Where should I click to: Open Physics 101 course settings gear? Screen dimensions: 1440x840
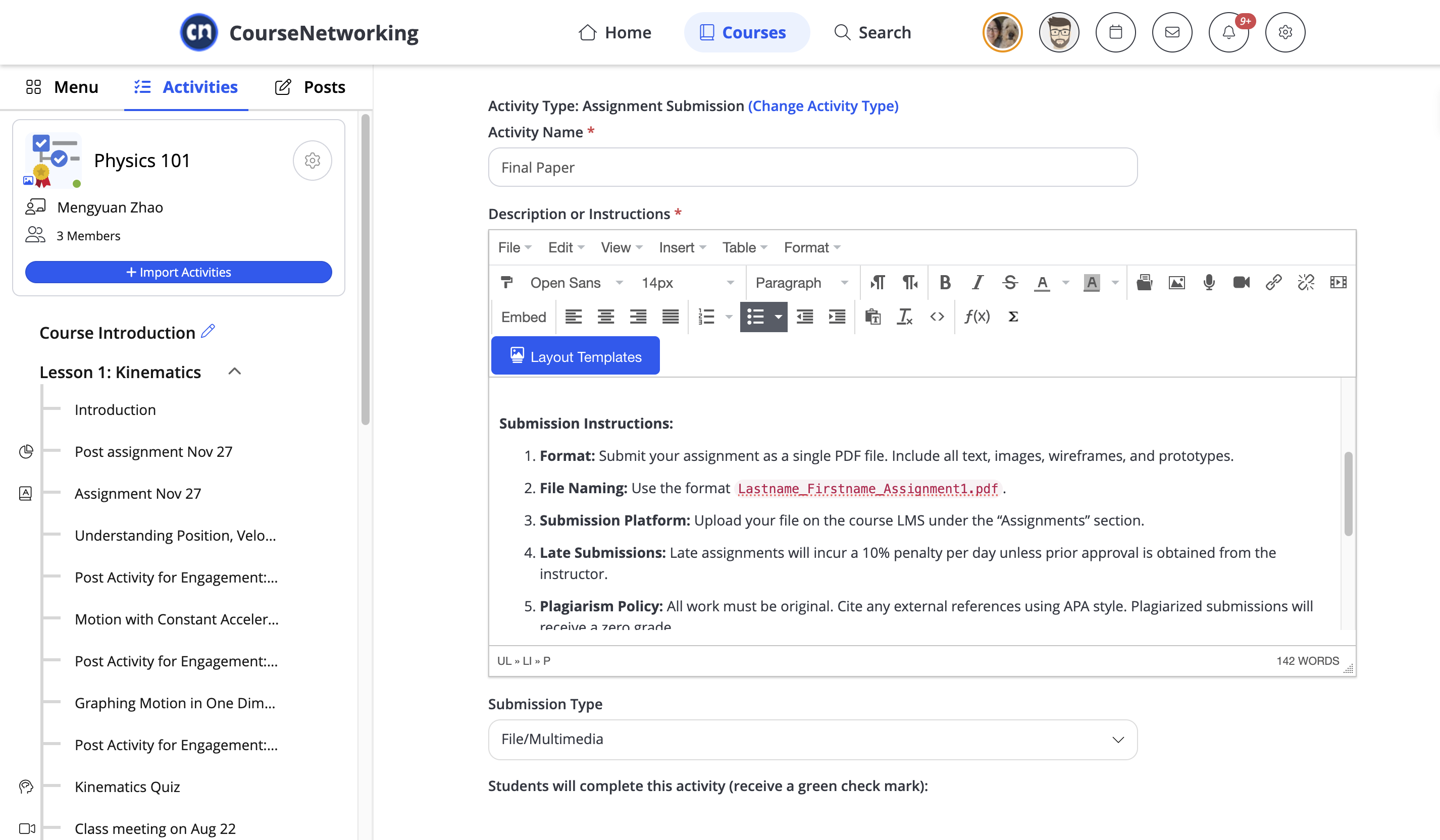(312, 161)
